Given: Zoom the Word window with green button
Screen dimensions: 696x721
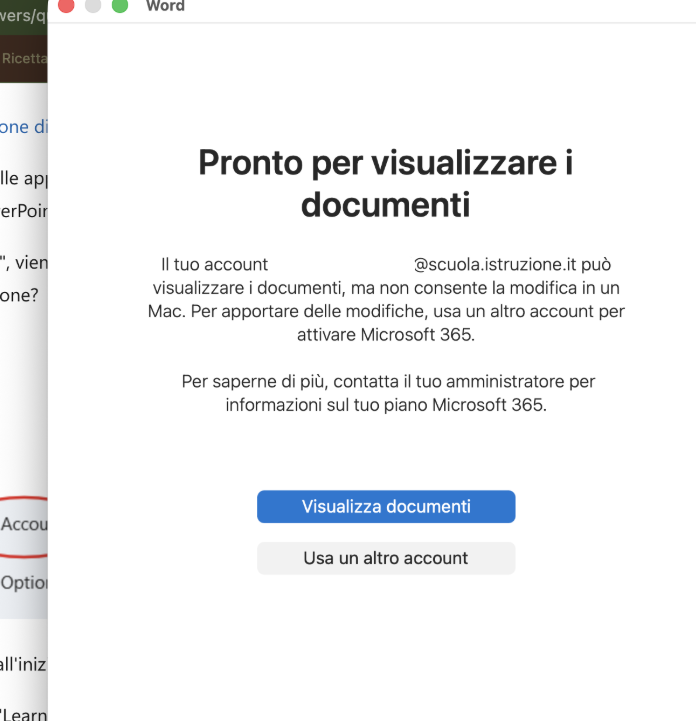Looking at the screenshot, I should tap(120, 6).
